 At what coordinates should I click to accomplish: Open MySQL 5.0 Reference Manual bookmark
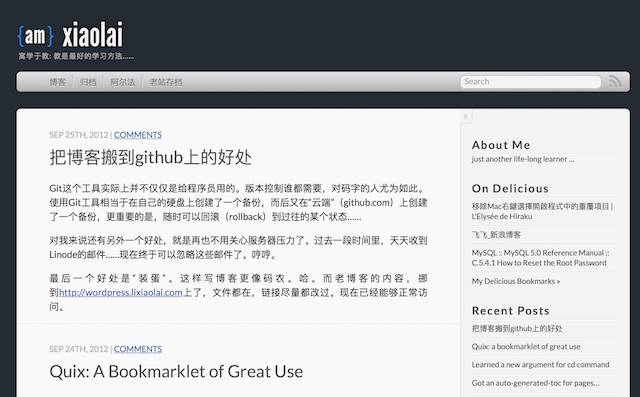(540, 258)
